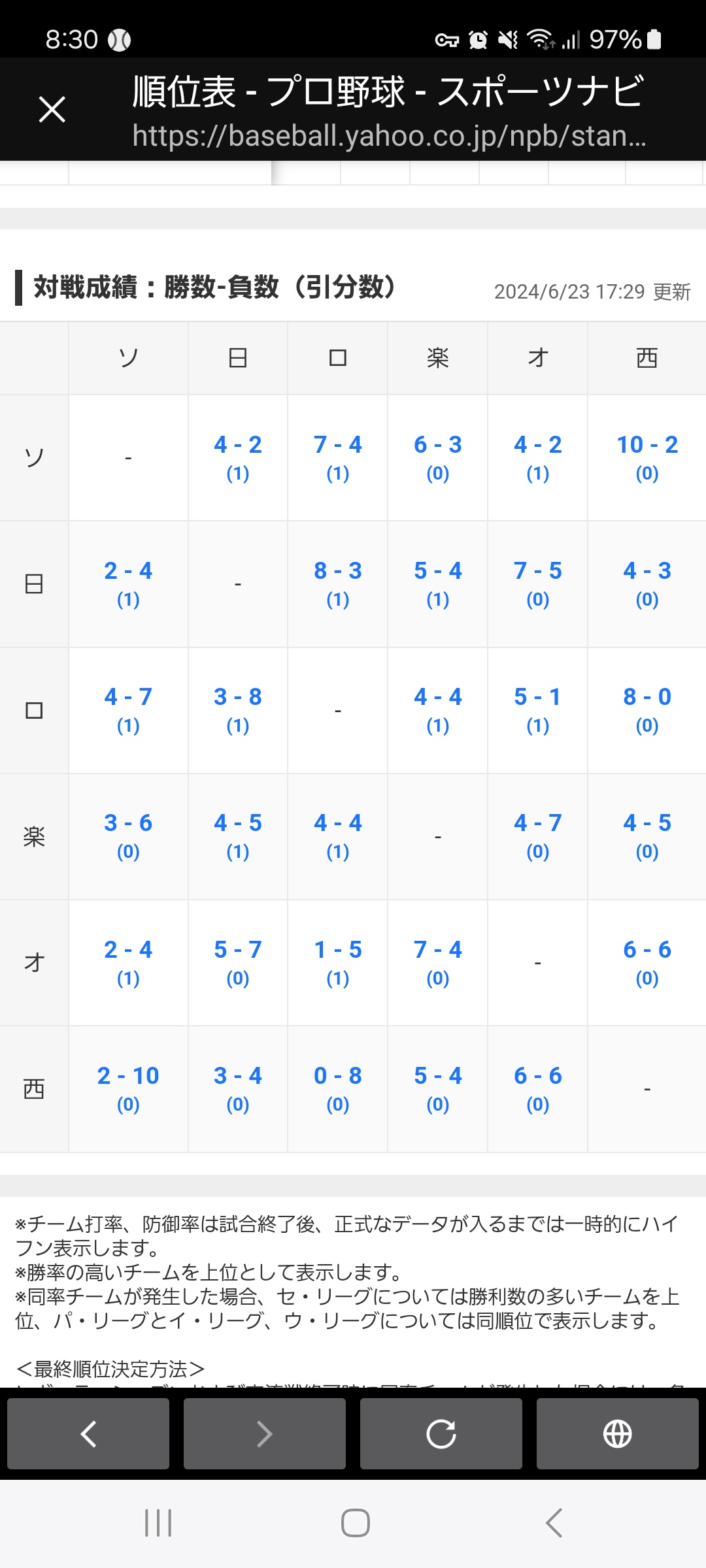The width and height of the screenshot is (706, 1568).
Task: Open the 10 - 2 result versus 西
Action: [647, 445]
